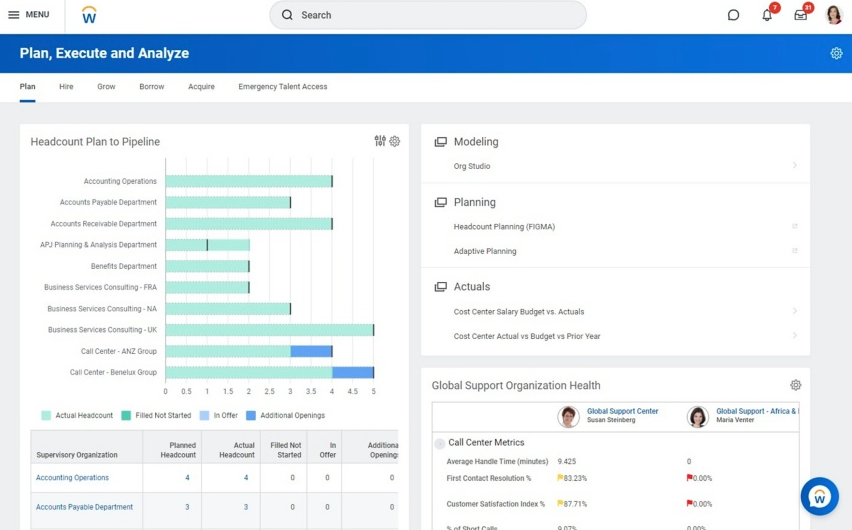Switch to the Emergency Talent Access tab

[x=283, y=86]
